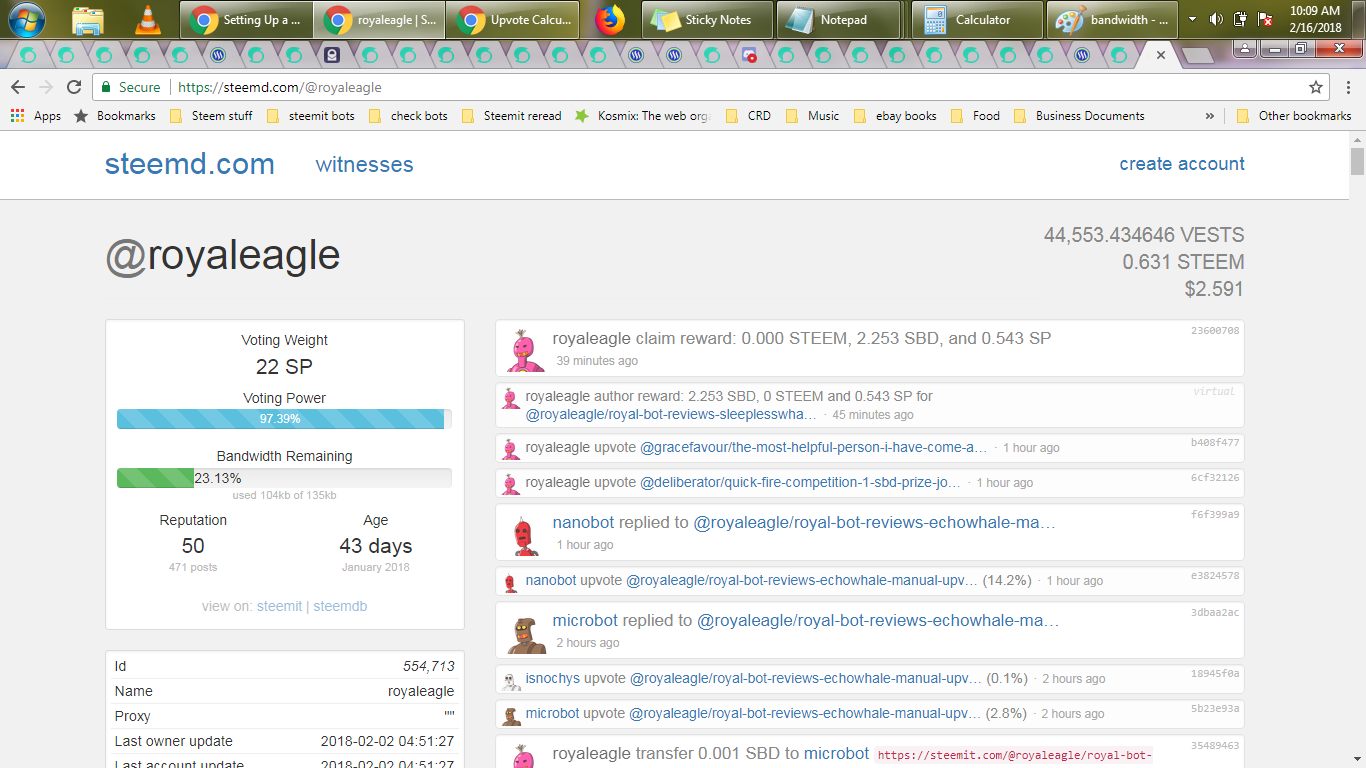Open the ebay books bookmark folder

pos(895,116)
